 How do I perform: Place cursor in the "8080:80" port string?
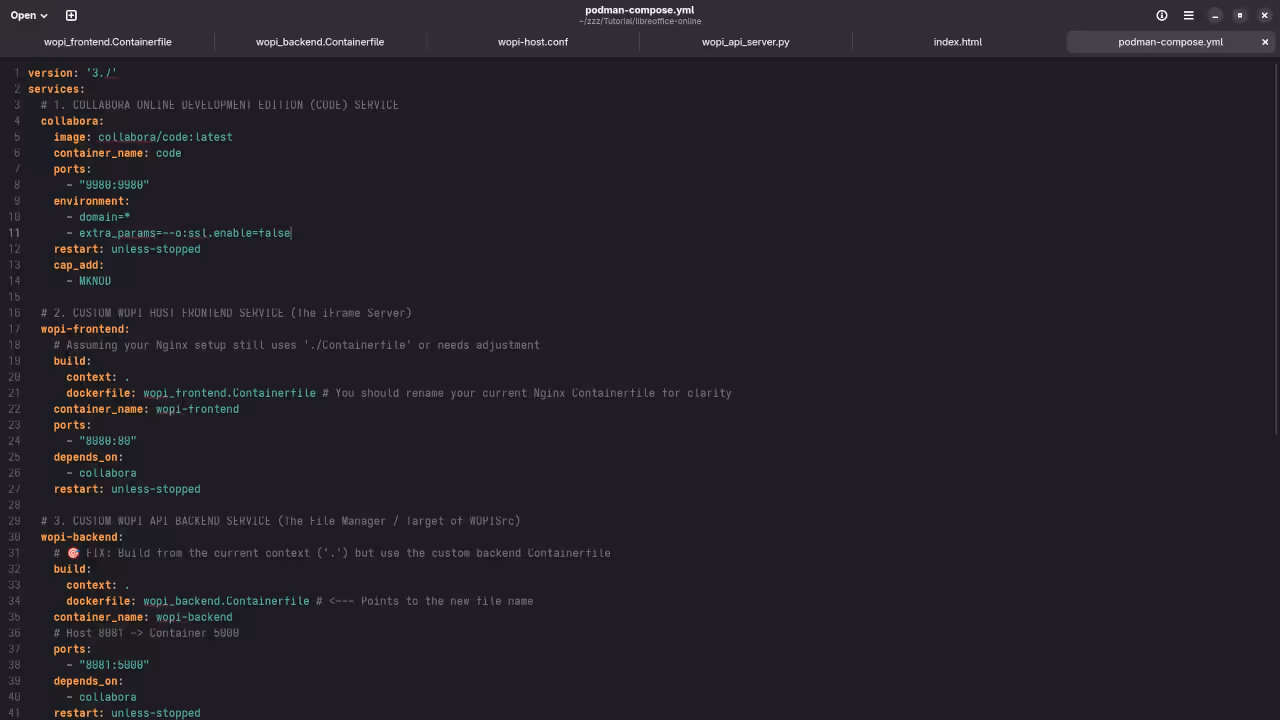click(x=108, y=441)
